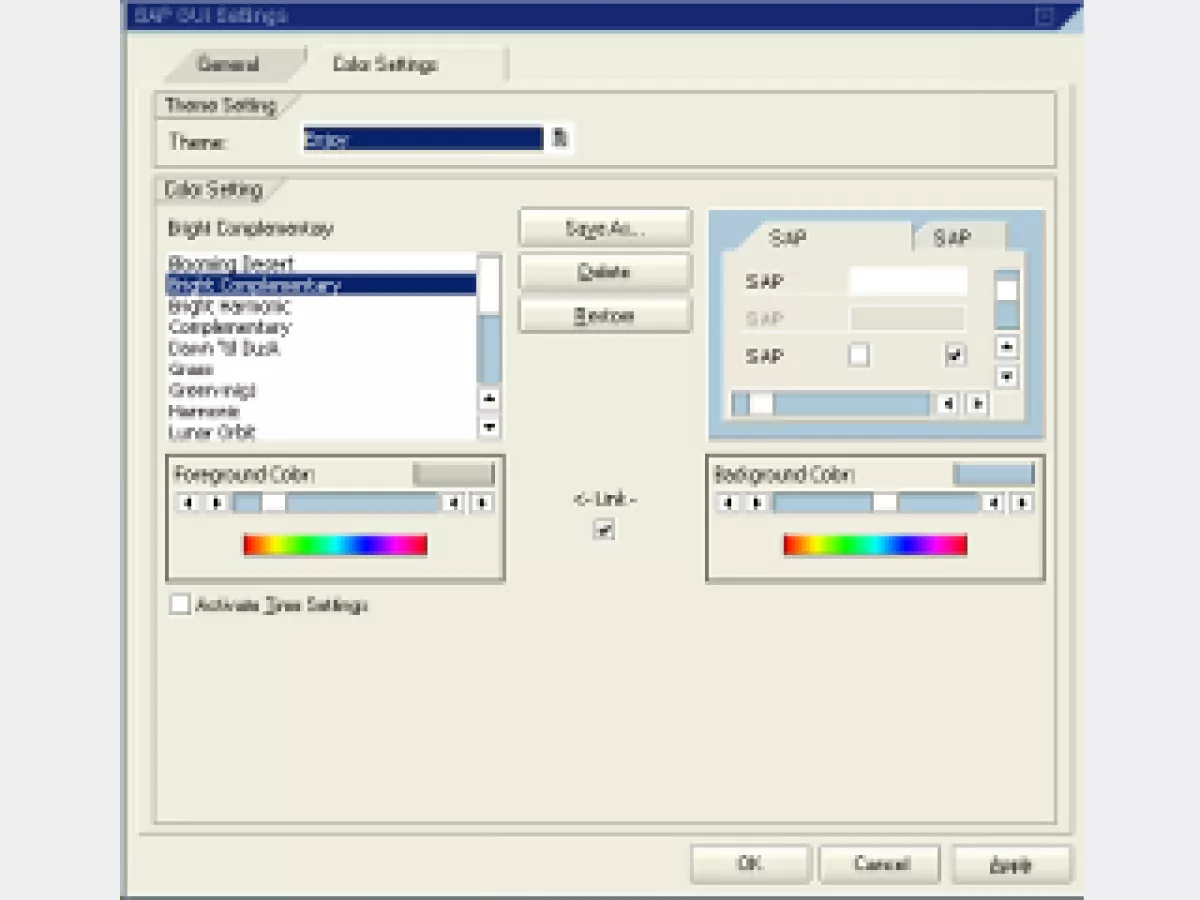
Task: Click the Foreground Color swatch
Action: pos(454,474)
